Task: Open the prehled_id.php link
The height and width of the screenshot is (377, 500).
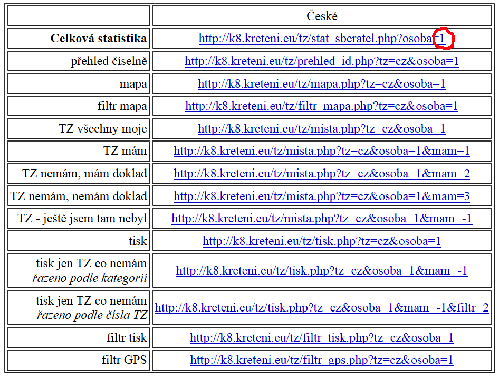Action: [x=322, y=61]
